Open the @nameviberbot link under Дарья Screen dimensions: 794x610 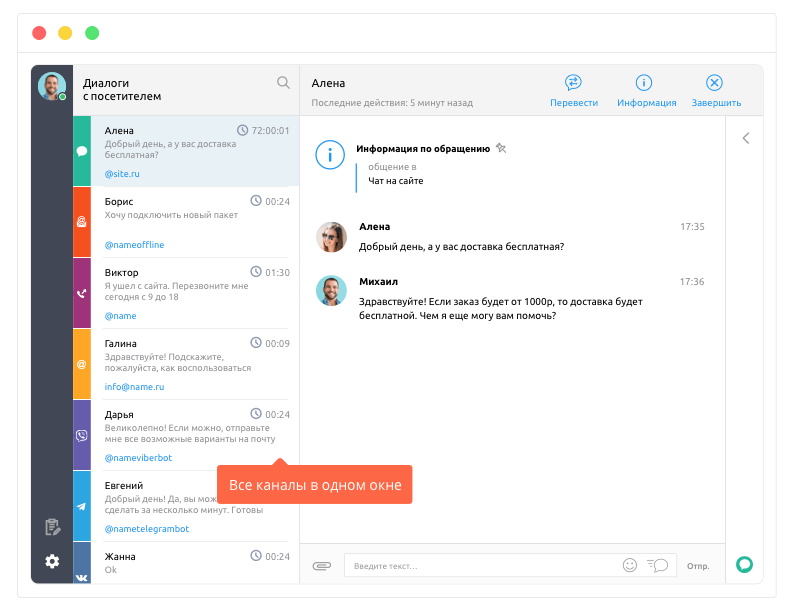pos(138,458)
